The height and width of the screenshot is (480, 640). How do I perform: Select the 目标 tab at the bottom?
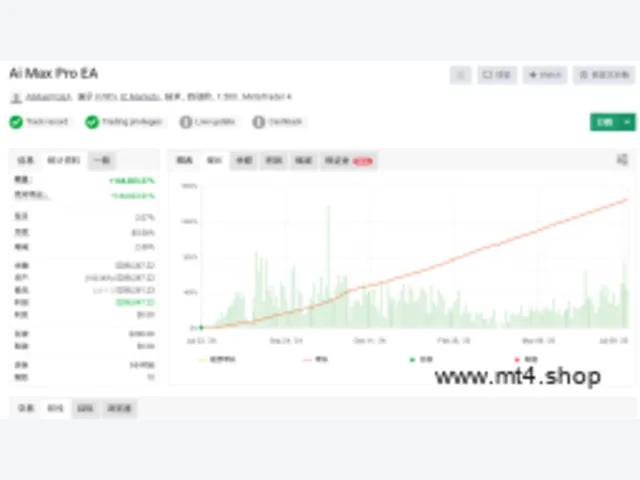coord(85,408)
